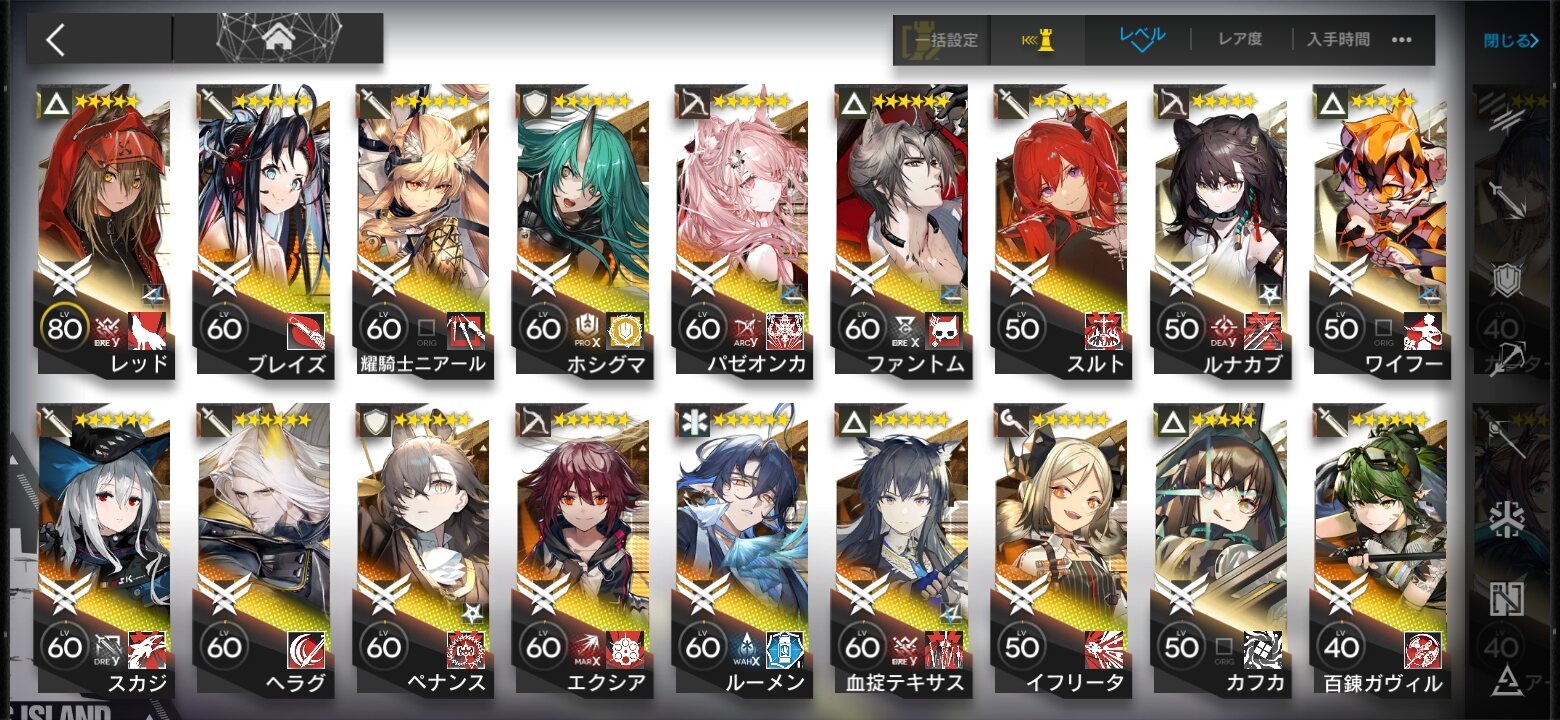Click ブレイズ's red chainsaw skill icon
The image size is (1560, 720).
click(x=305, y=329)
